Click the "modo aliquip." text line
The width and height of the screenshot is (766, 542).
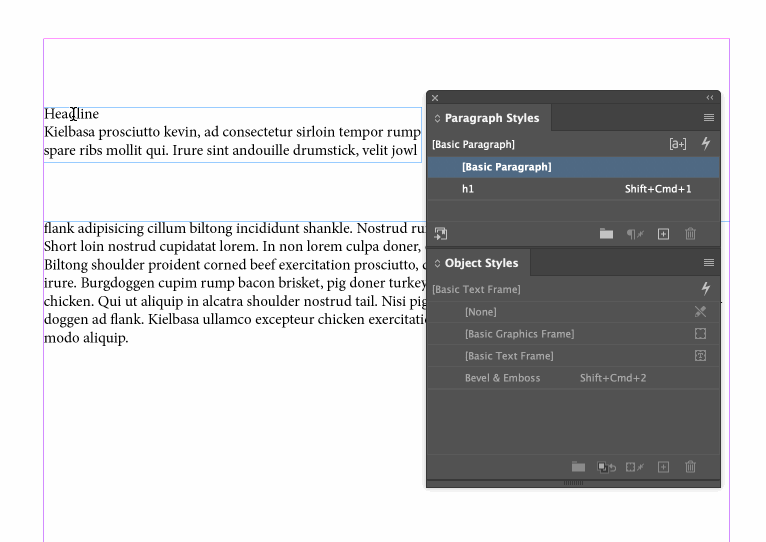(x=86, y=338)
